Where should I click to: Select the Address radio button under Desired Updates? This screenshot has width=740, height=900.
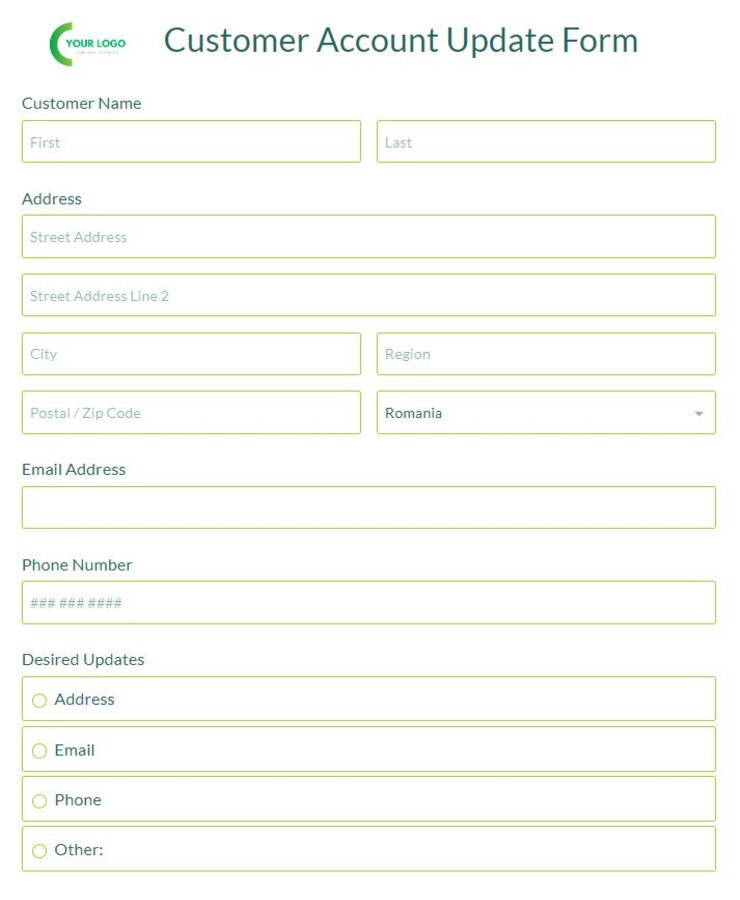coord(40,700)
